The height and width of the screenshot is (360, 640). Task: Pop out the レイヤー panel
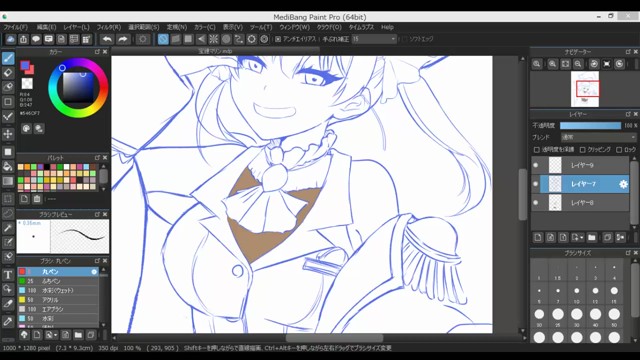tap(628, 114)
